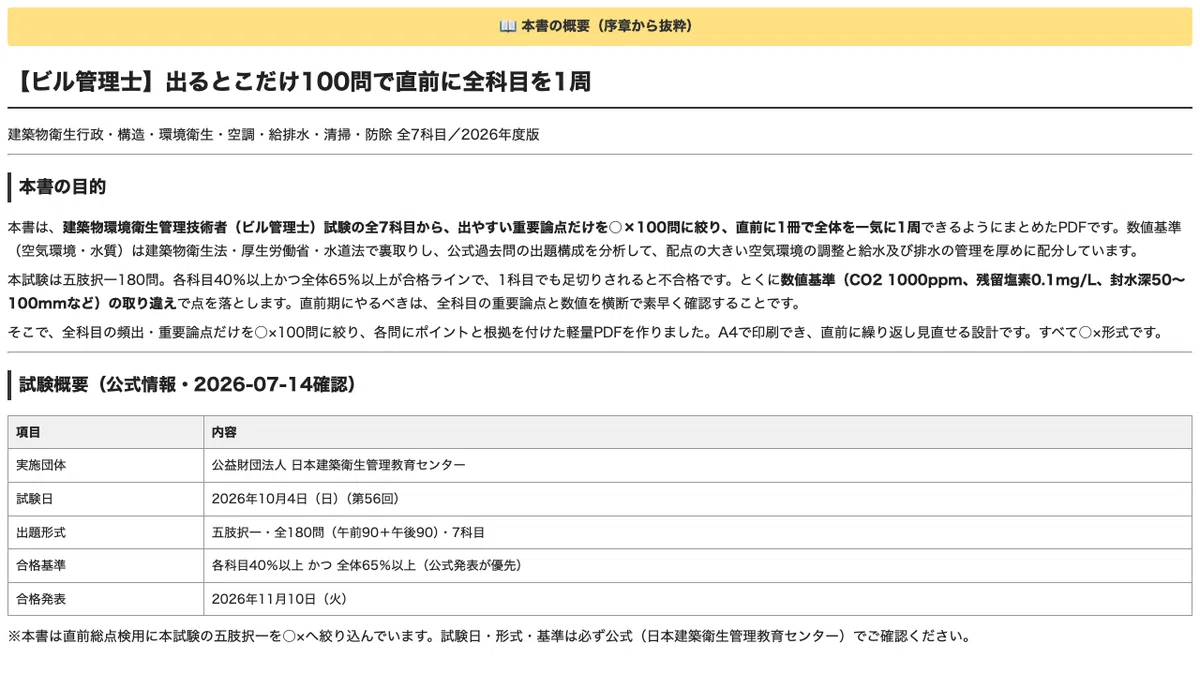Click the 合格基準 row label
Screen dimensions: 1200x688
point(106,565)
